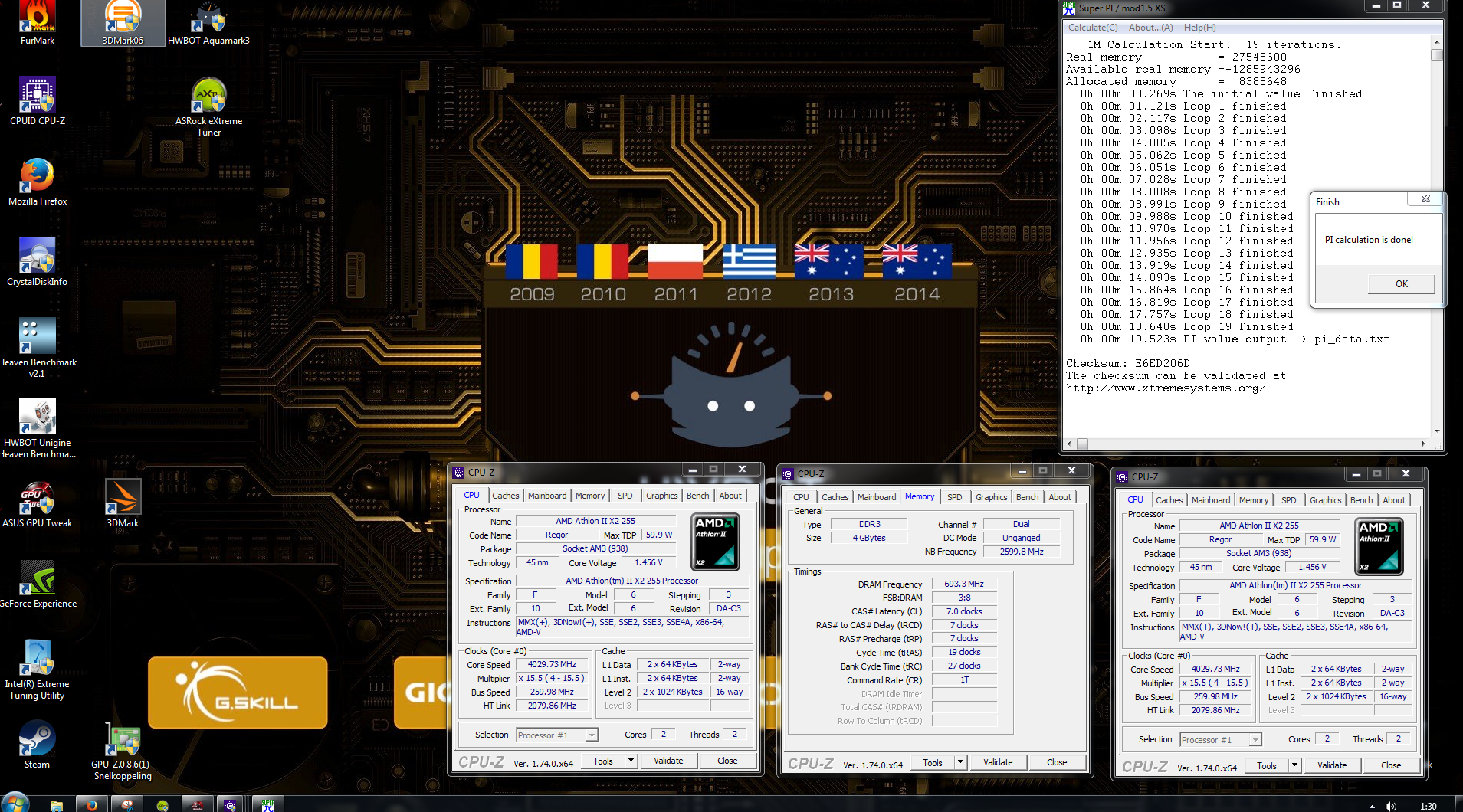Click DRAM Frequency value 693.3 MHz
Image resolution: width=1463 pixels, height=812 pixels.
[964, 584]
